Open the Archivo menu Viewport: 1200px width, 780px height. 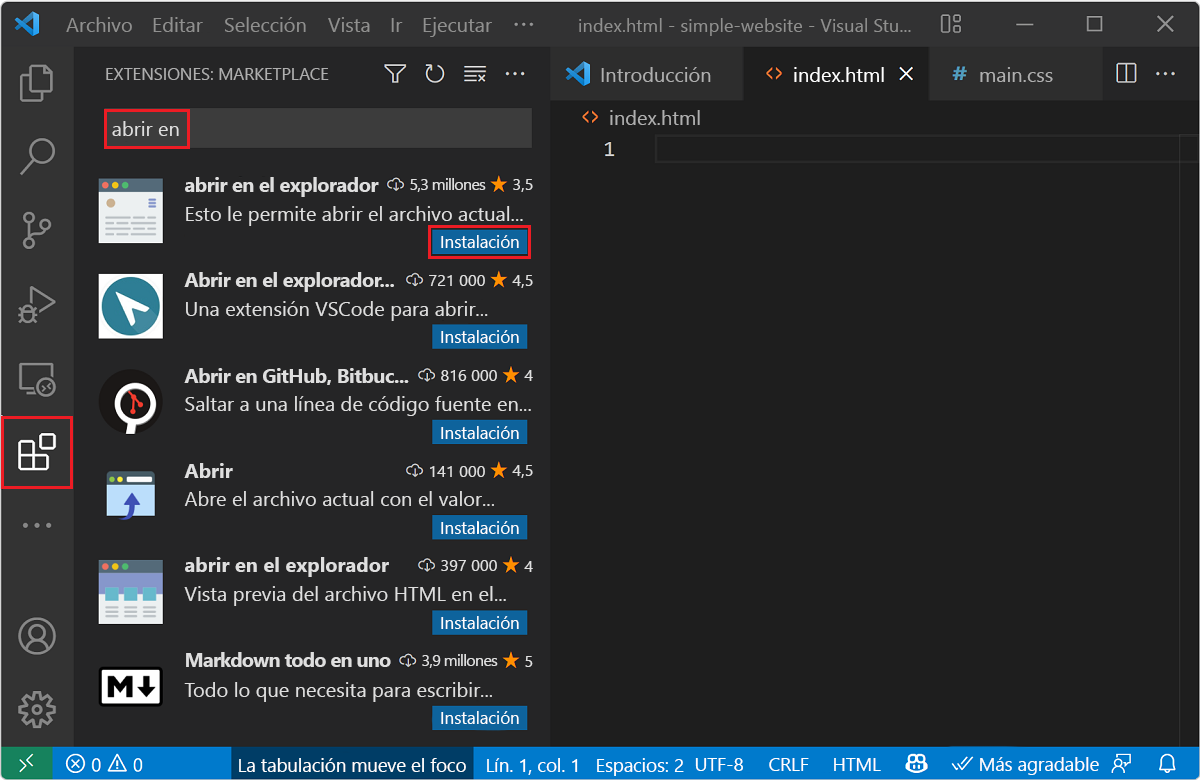coord(99,25)
